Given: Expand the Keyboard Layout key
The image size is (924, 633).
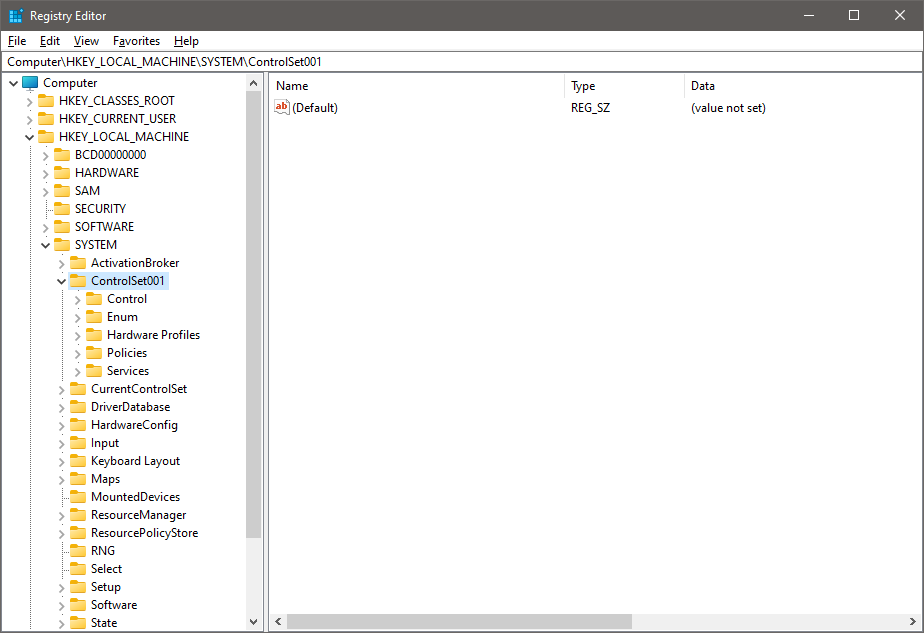Looking at the screenshot, I should (61, 461).
